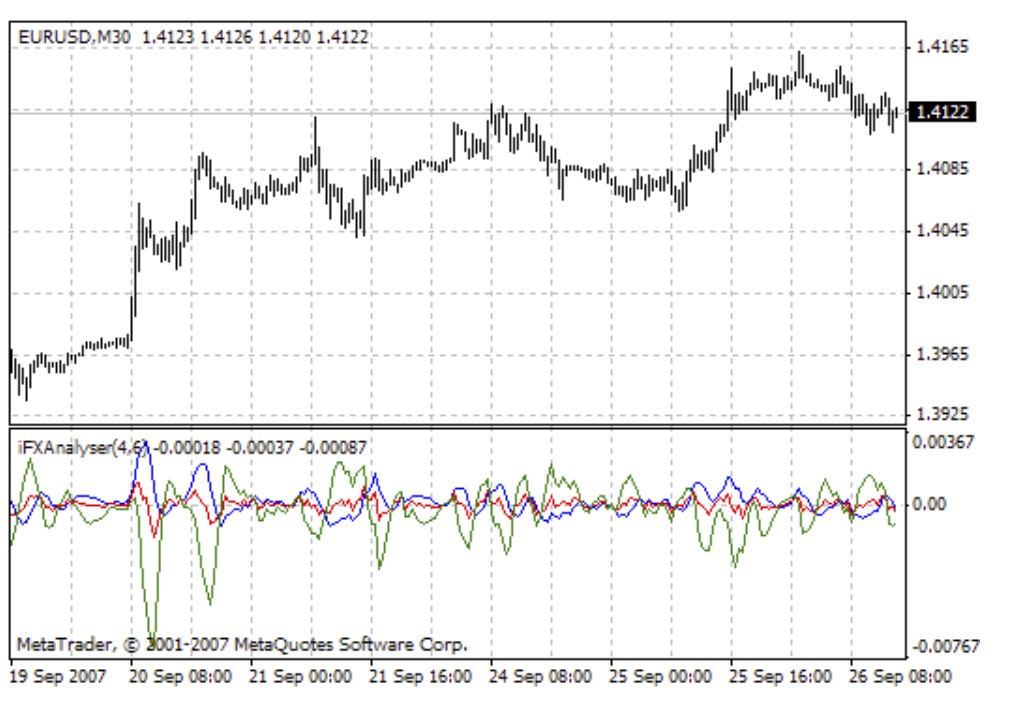Image resolution: width=1012 pixels, height=714 pixels.
Task: Click the 26 Sep 08:00 time label
Action: (900, 677)
